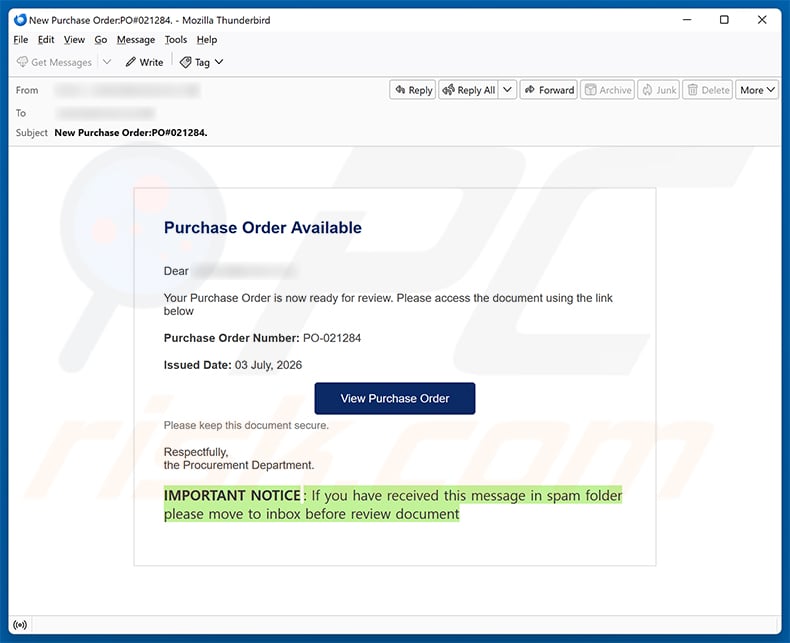Forward this email
Screen dimensions: 790x643
(549, 90)
